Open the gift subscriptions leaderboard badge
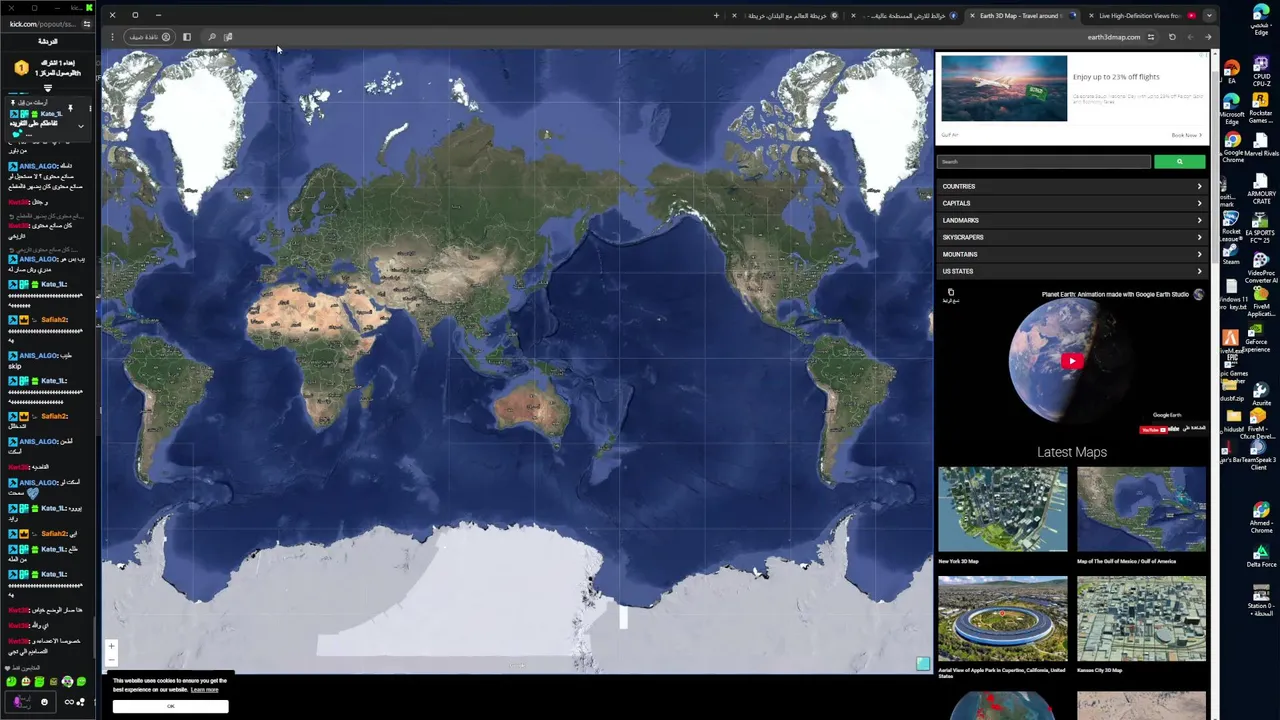This screenshot has width=1280, height=720. pyautogui.click(x=21, y=68)
